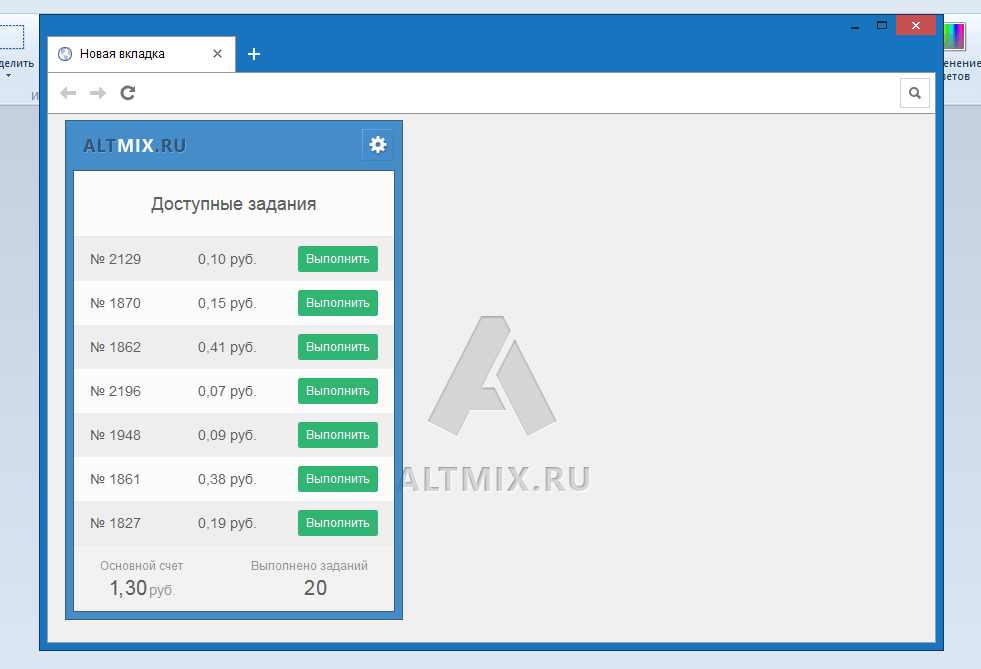Click the browser back arrow
The height and width of the screenshot is (669, 981).
[68, 93]
